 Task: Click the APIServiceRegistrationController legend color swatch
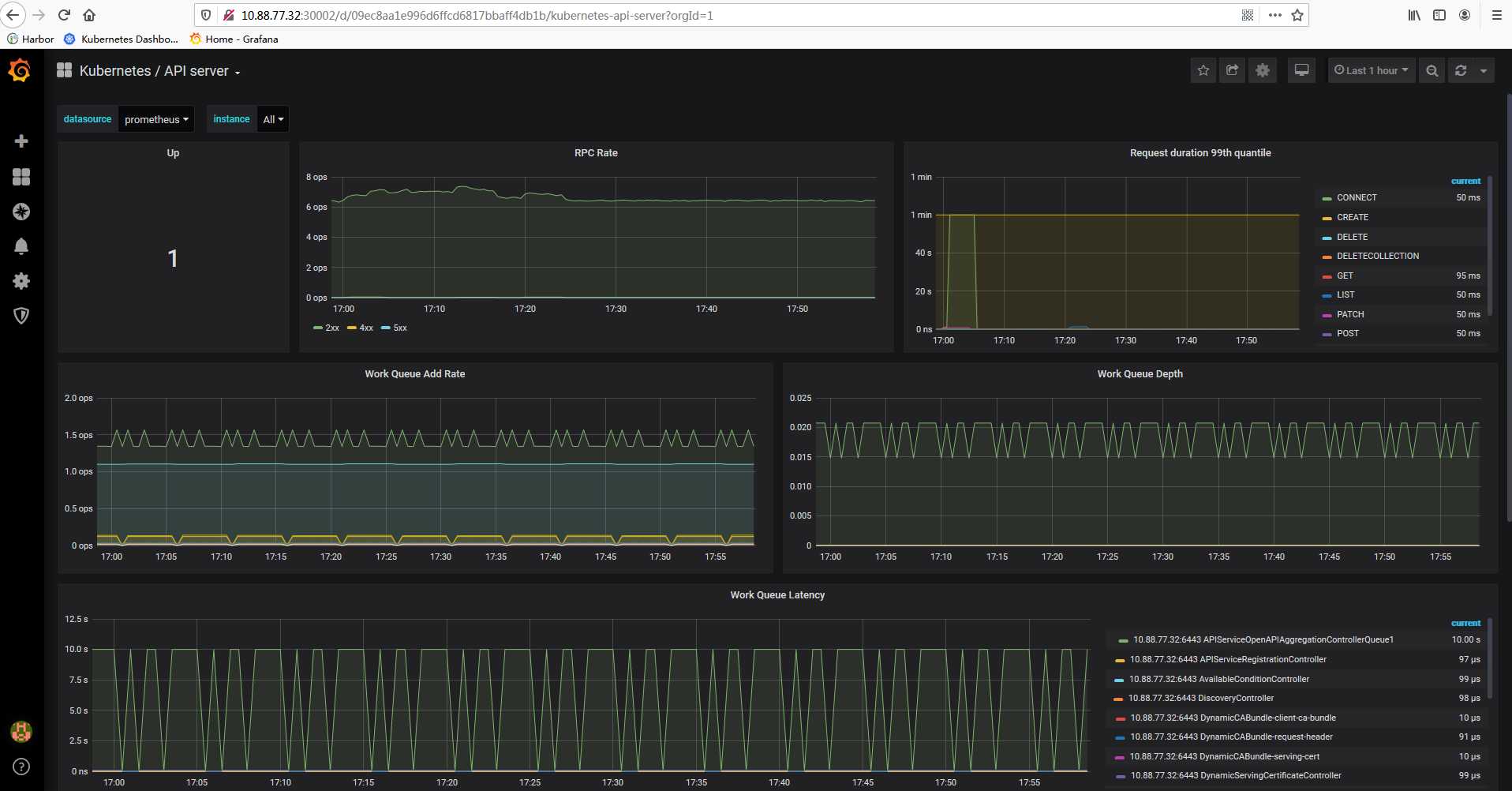(1119, 660)
